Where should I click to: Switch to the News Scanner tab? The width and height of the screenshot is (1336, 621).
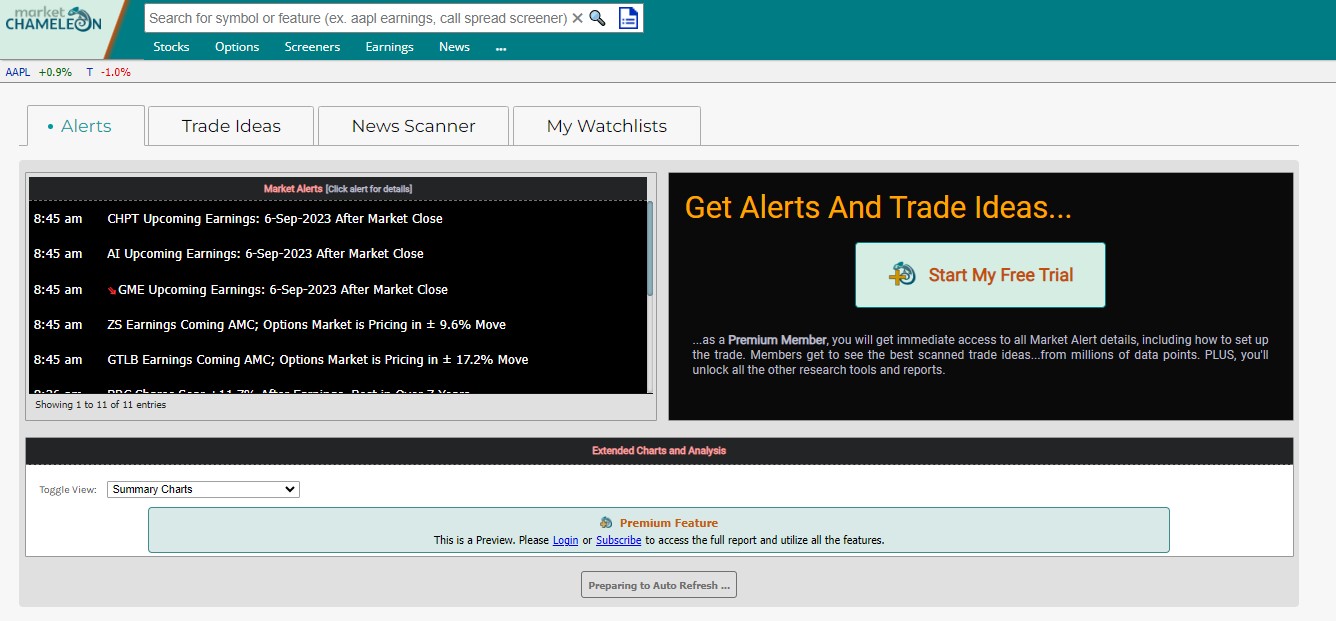413,126
